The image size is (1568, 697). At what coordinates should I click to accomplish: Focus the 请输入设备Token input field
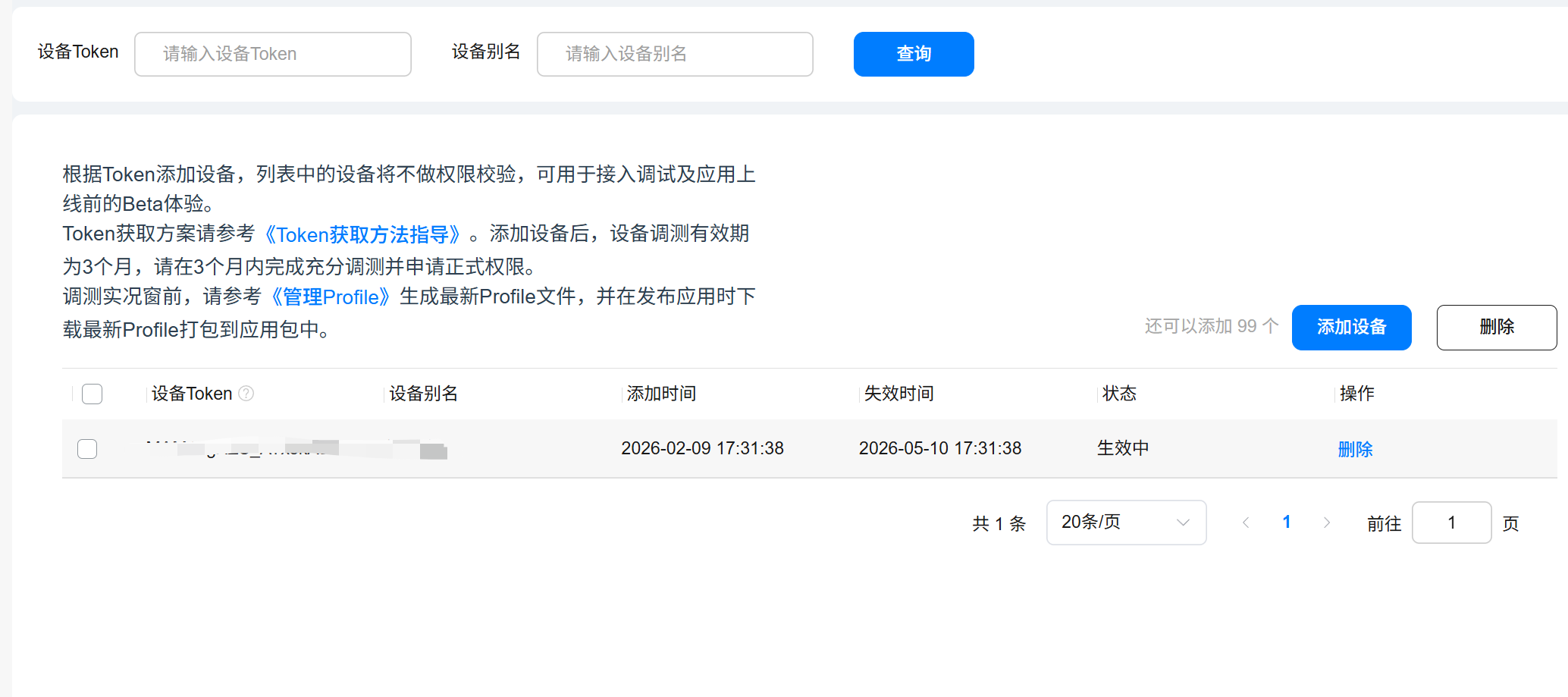point(273,54)
